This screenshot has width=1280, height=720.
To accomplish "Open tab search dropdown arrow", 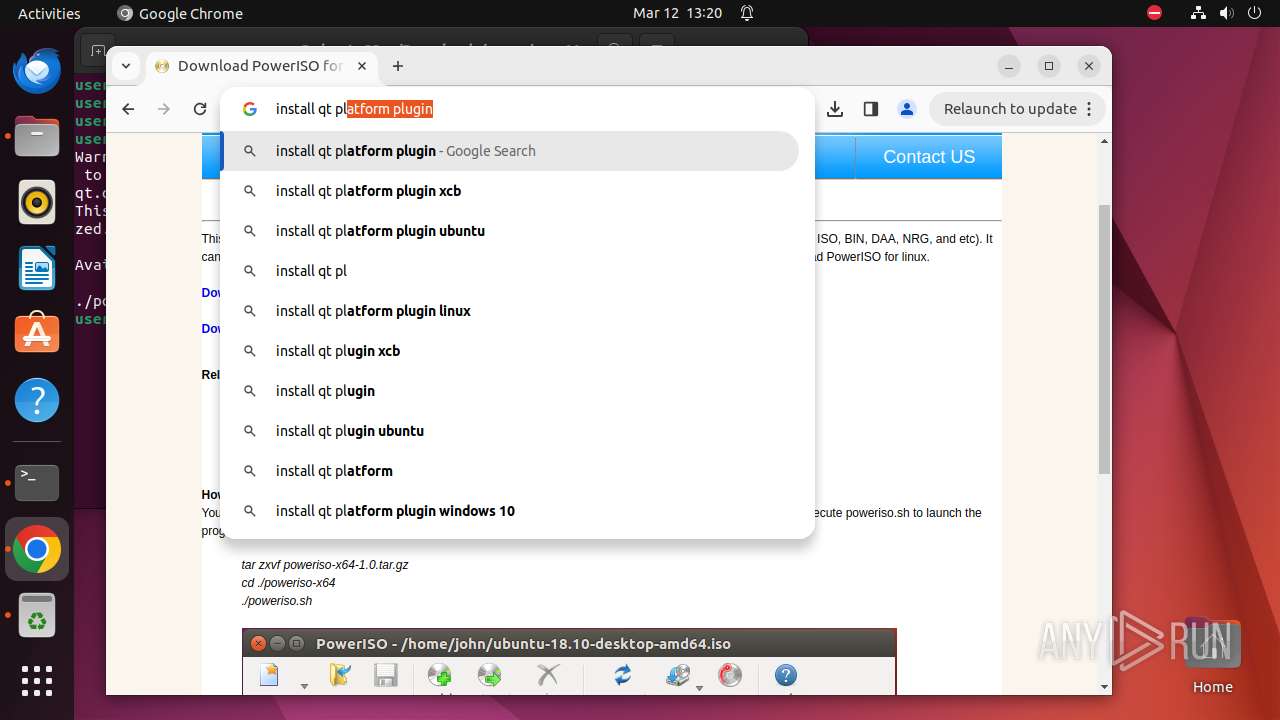I will [125, 66].
